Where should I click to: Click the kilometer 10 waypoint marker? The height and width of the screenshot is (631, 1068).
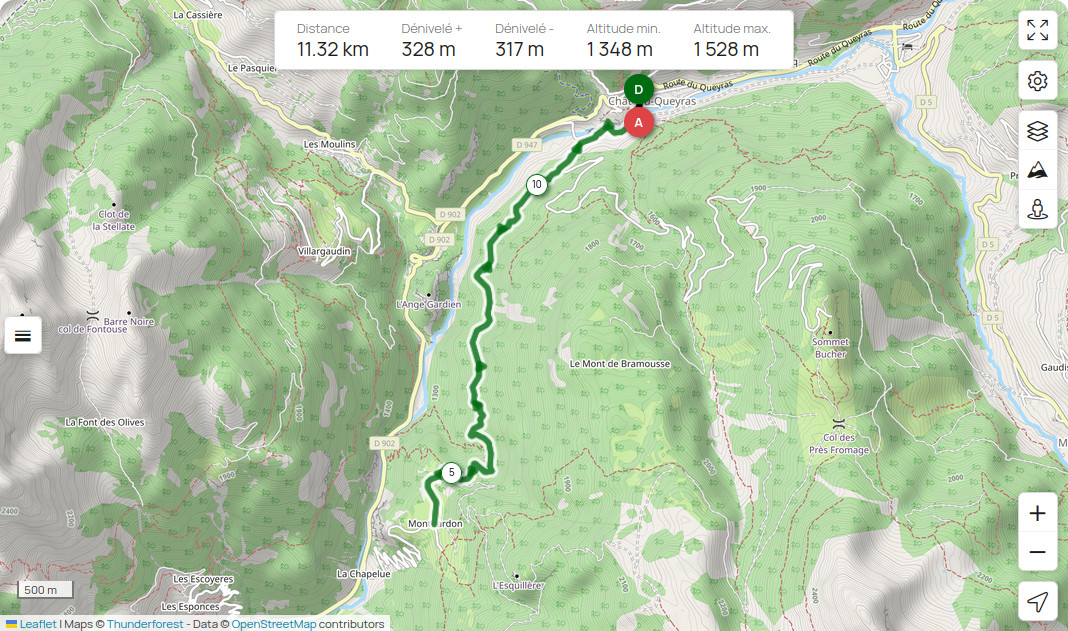coord(537,184)
